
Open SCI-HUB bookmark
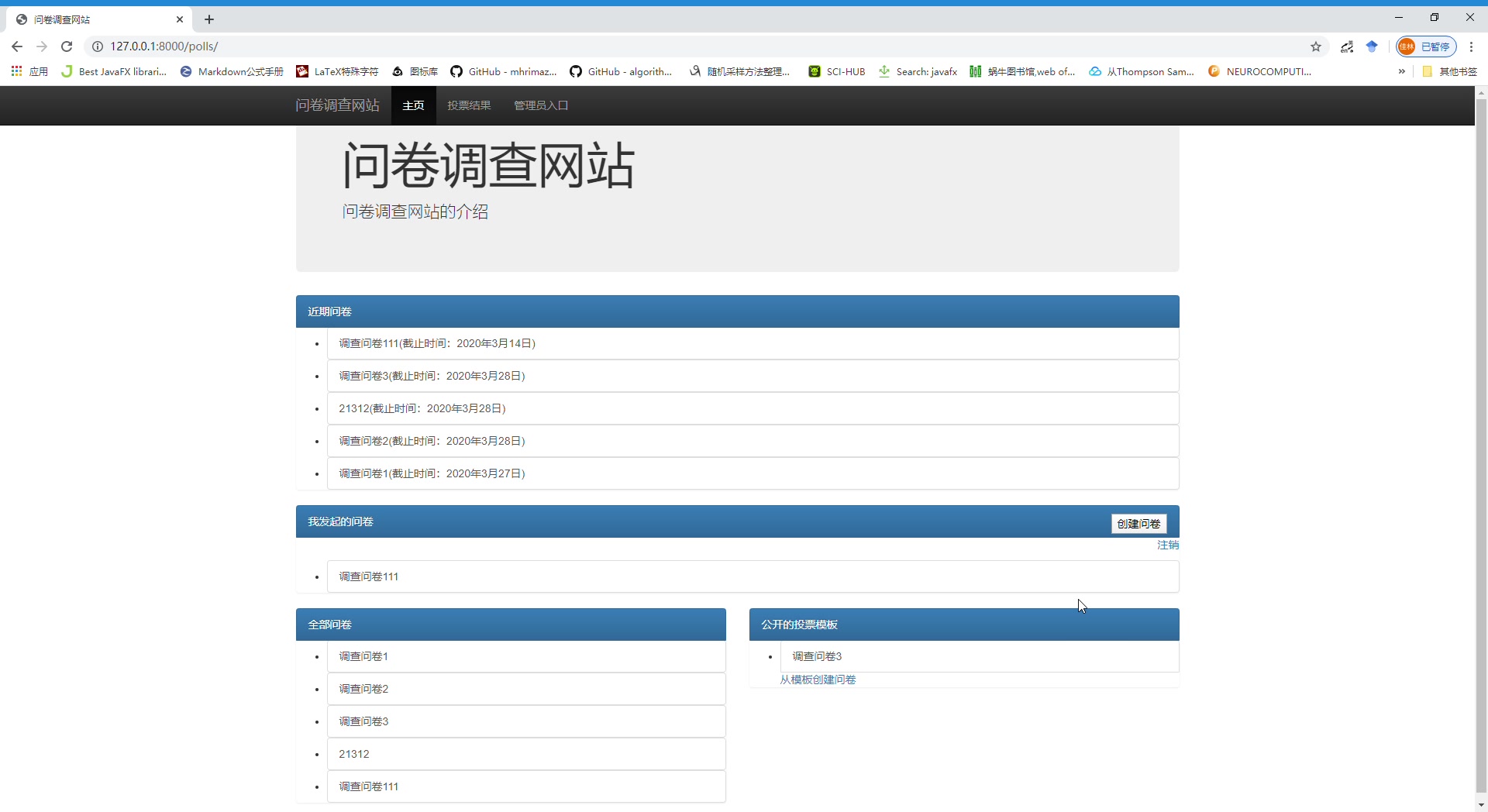(x=836, y=71)
